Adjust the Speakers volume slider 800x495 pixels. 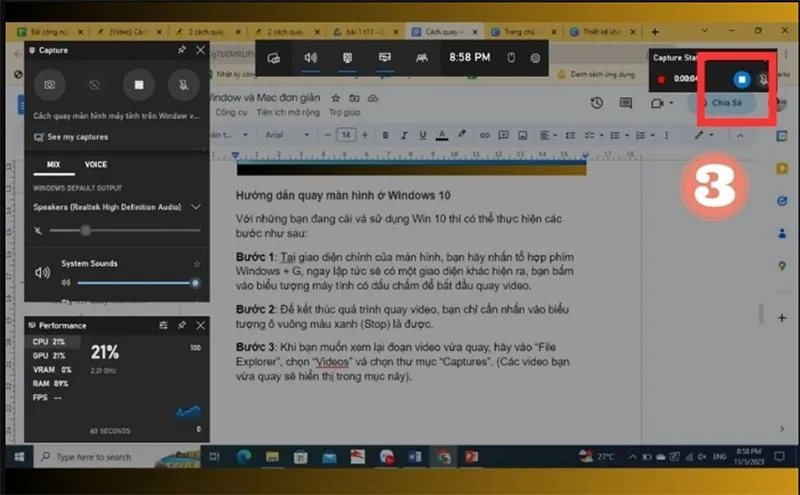[x=125, y=231]
